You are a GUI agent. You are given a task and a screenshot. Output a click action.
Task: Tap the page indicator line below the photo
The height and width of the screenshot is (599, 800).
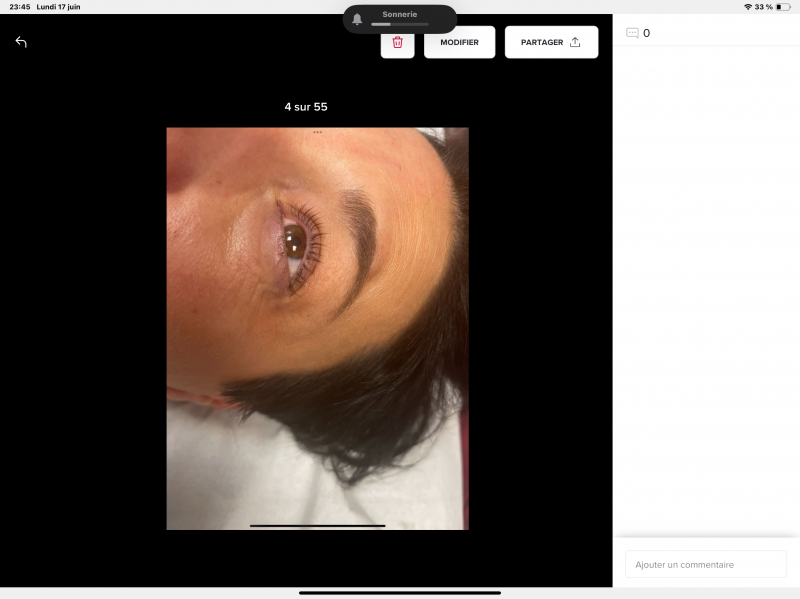point(317,525)
